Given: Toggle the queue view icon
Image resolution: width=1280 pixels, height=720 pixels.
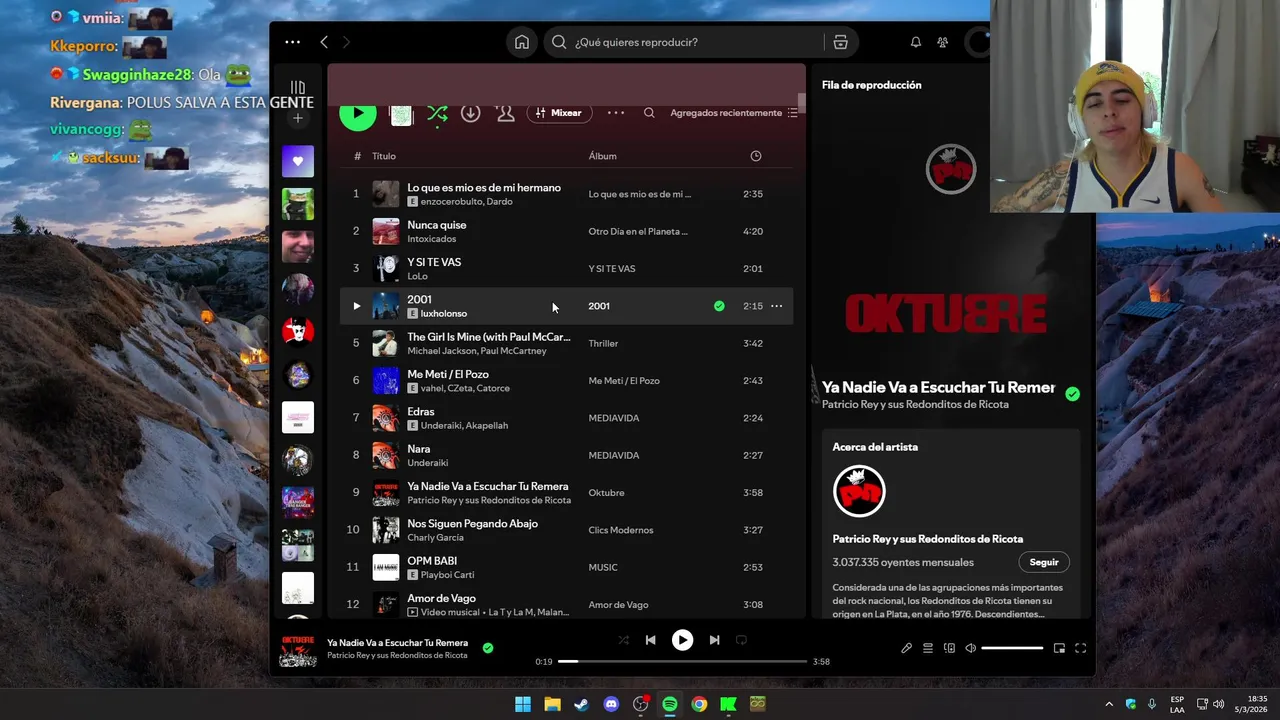Looking at the screenshot, I should click(x=928, y=648).
